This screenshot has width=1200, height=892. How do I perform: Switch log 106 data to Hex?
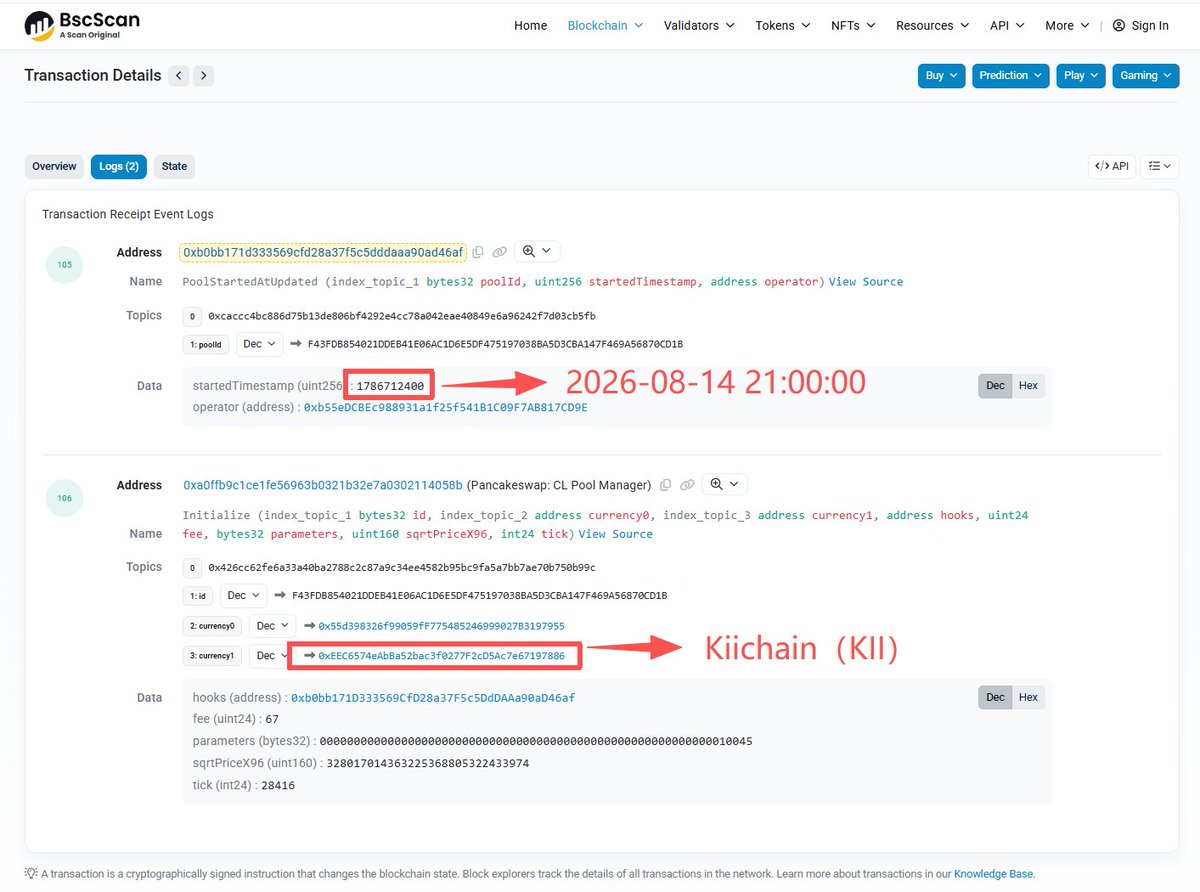pos(1028,697)
